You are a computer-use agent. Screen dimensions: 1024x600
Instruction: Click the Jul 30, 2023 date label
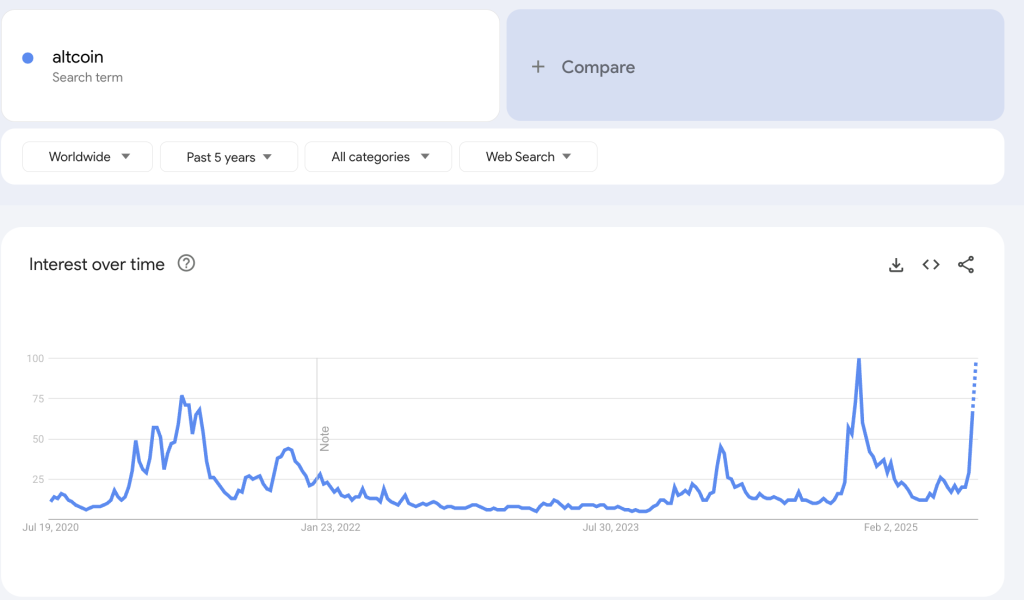click(611, 528)
